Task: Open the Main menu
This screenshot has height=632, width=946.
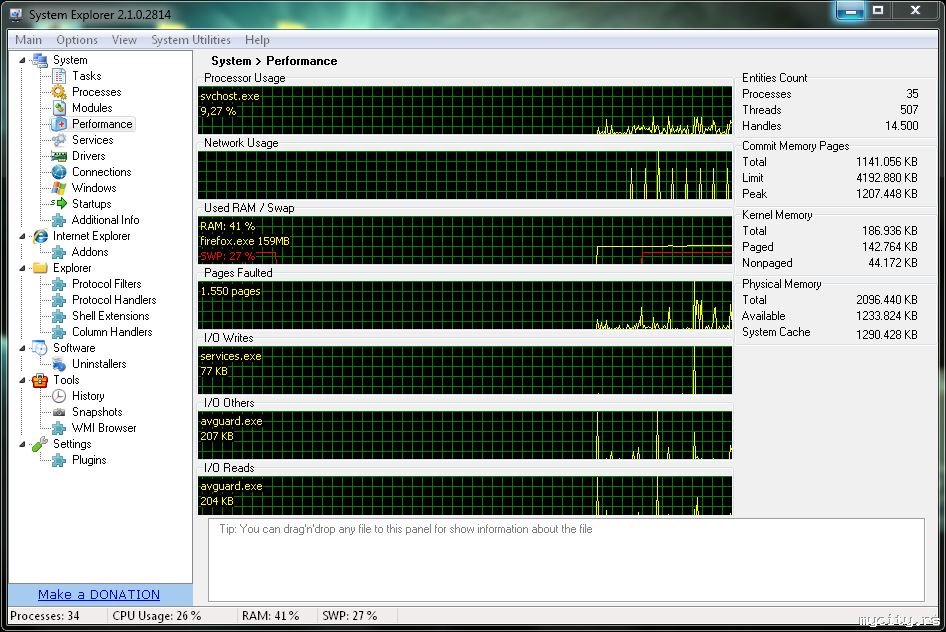Action: coord(28,40)
